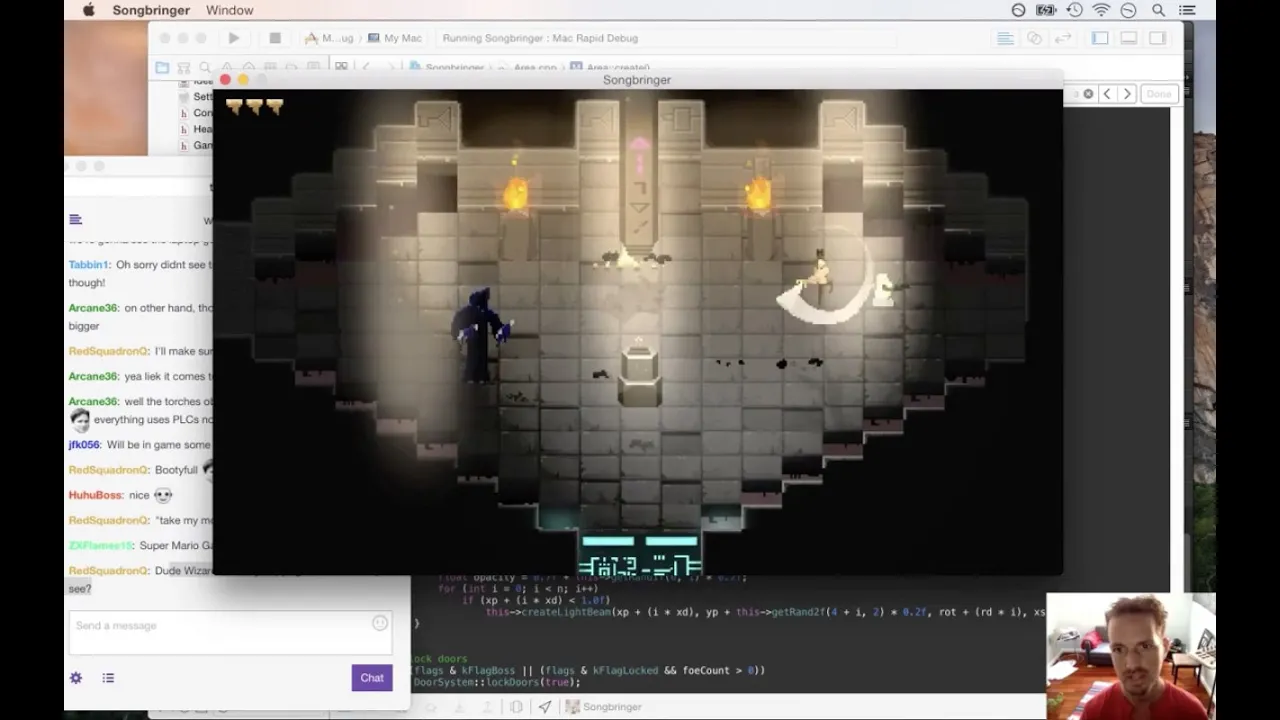Screen dimensions: 1280x720
Task: Open the Window menu
Action: (229, 10)
